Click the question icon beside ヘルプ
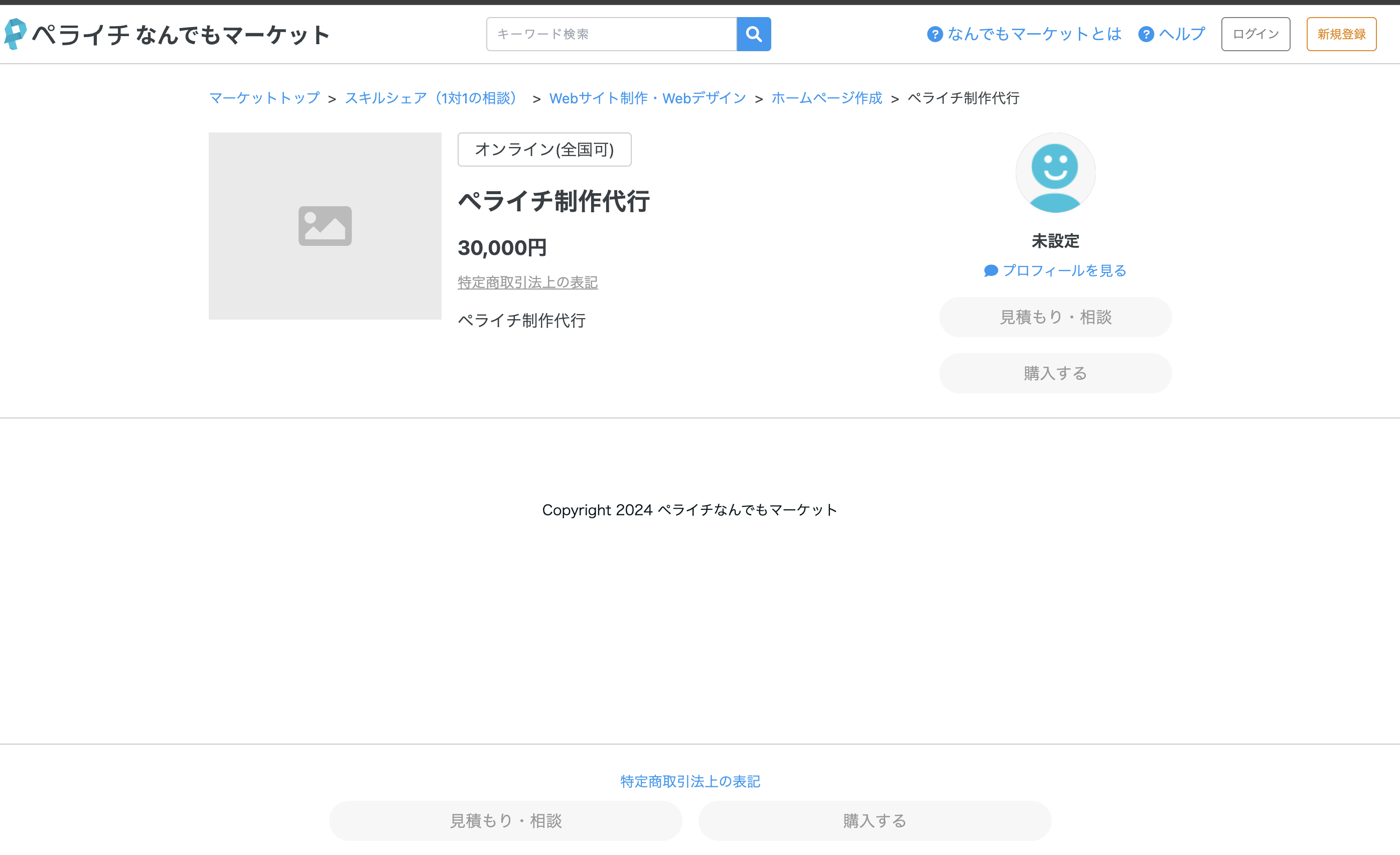1400x855 pixels. [1146, 34]
